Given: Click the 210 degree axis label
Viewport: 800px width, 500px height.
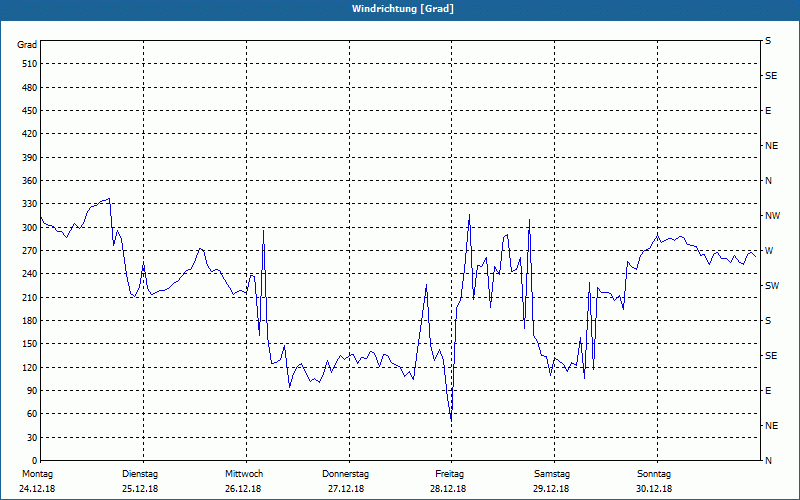Looking at the screenshot, I should click(30, 297).
